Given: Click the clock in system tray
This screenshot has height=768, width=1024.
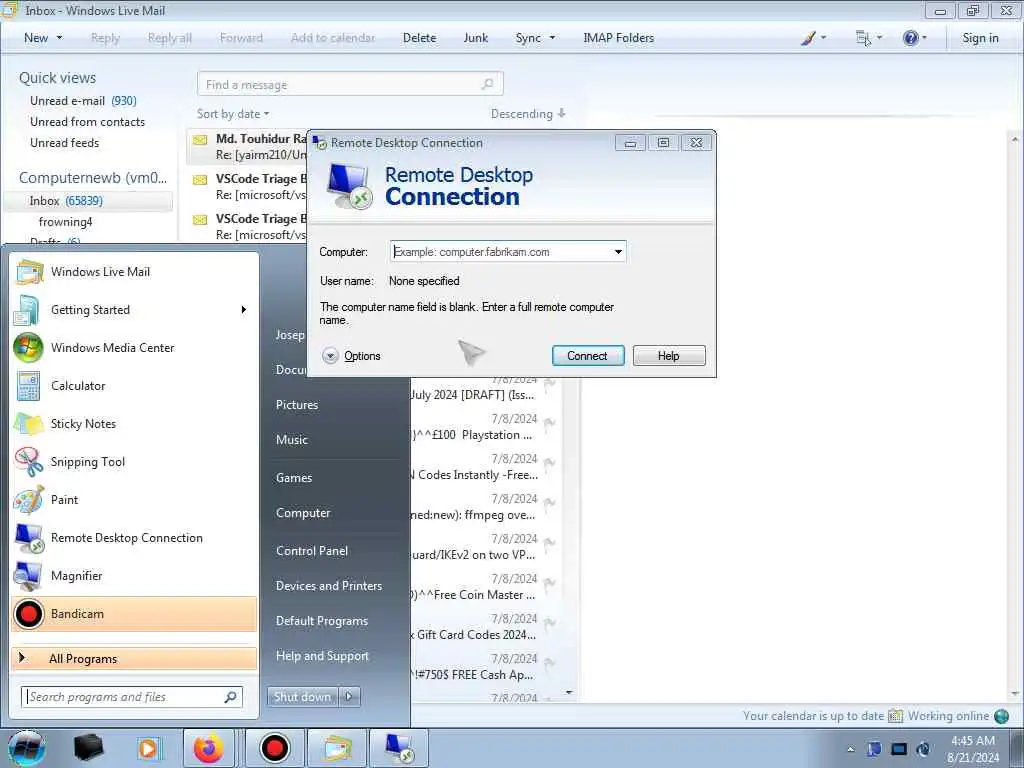Looking at the screenshot, I should [973, 749].
